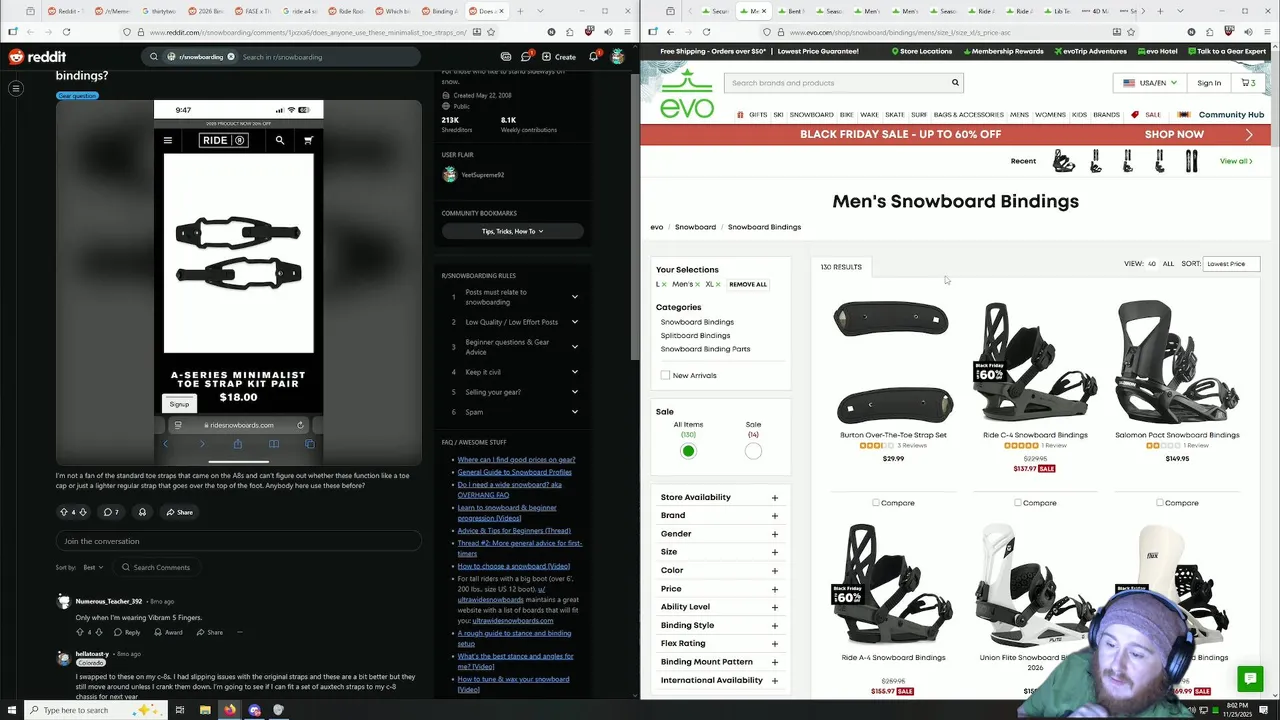Click Sign In on evo
Screen dimensions: 1280x720
[1209, 83]
